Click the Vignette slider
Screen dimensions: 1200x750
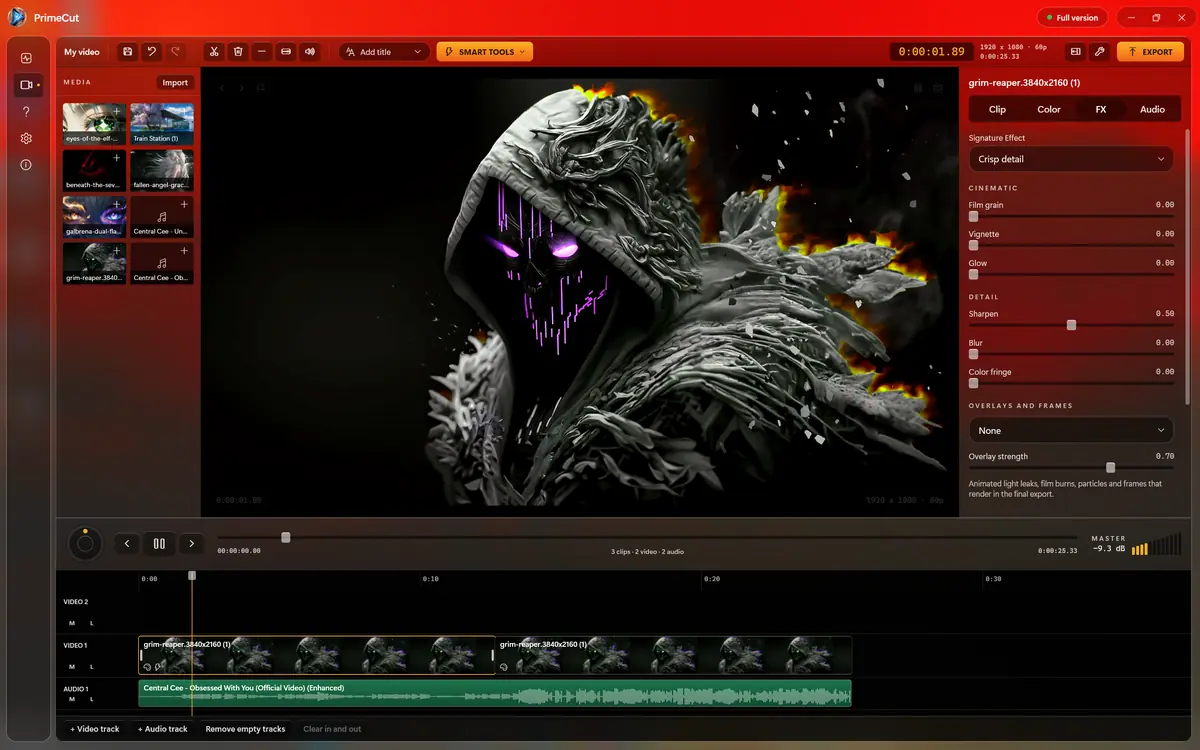point(1071,245)
